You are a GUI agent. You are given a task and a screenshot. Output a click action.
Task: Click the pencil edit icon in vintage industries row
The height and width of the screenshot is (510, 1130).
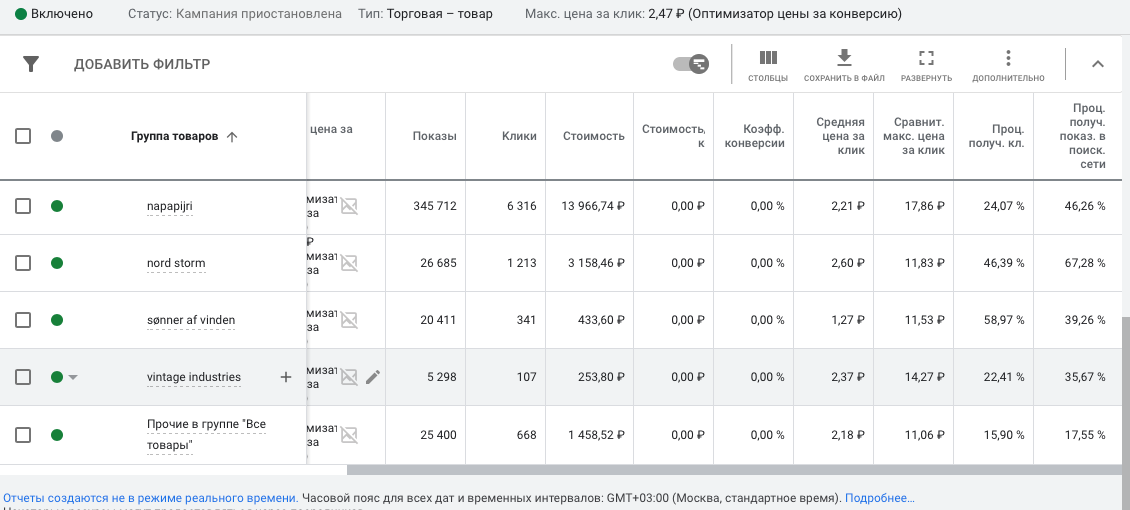pyautogui.click(x=373, y=377)
